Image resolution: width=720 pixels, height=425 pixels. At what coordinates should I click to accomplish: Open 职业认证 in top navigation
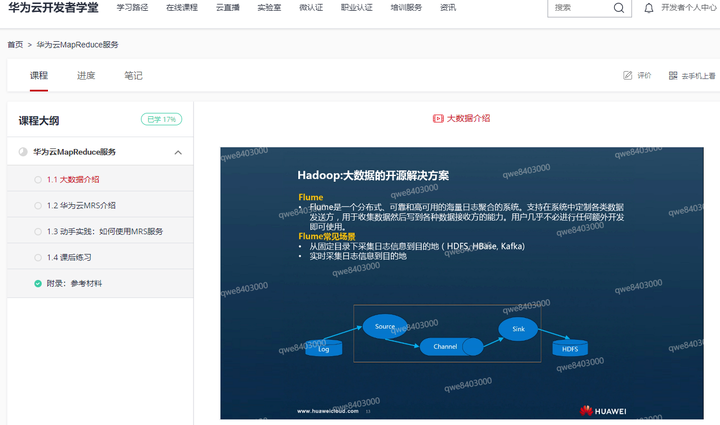pyautogui.click(x=356, y=7)
